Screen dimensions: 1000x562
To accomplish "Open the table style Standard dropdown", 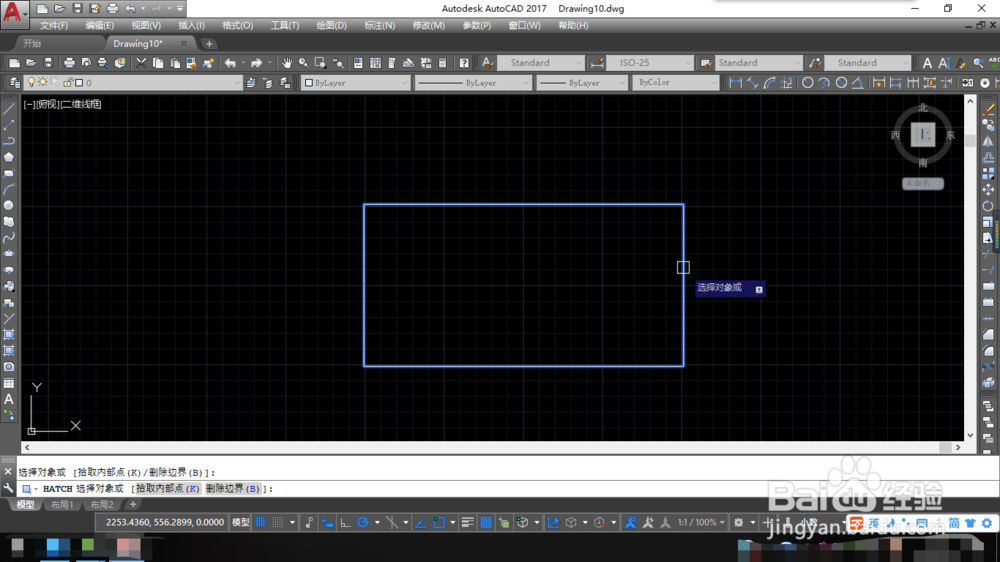I will (759, 63).
